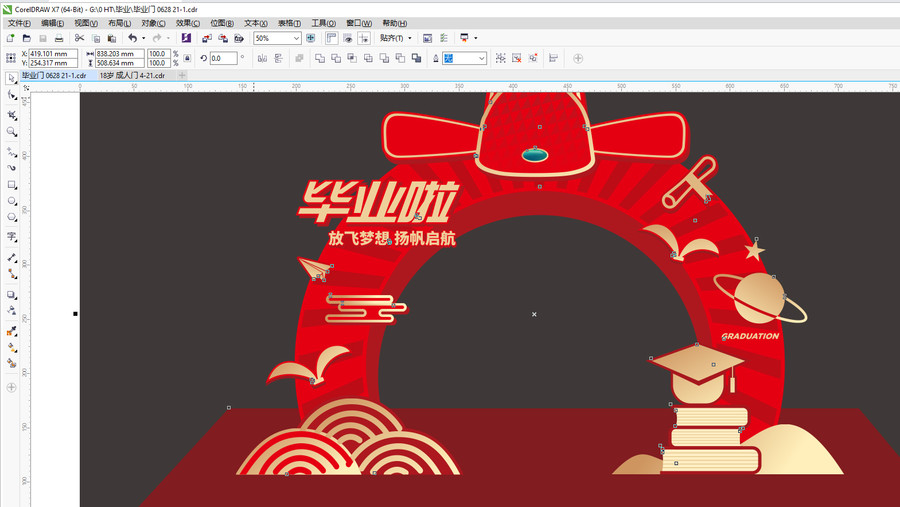This screenshot has height=507, width=900.
Task: Cut selection with scissors icon
Action: [x=79, y=38]
